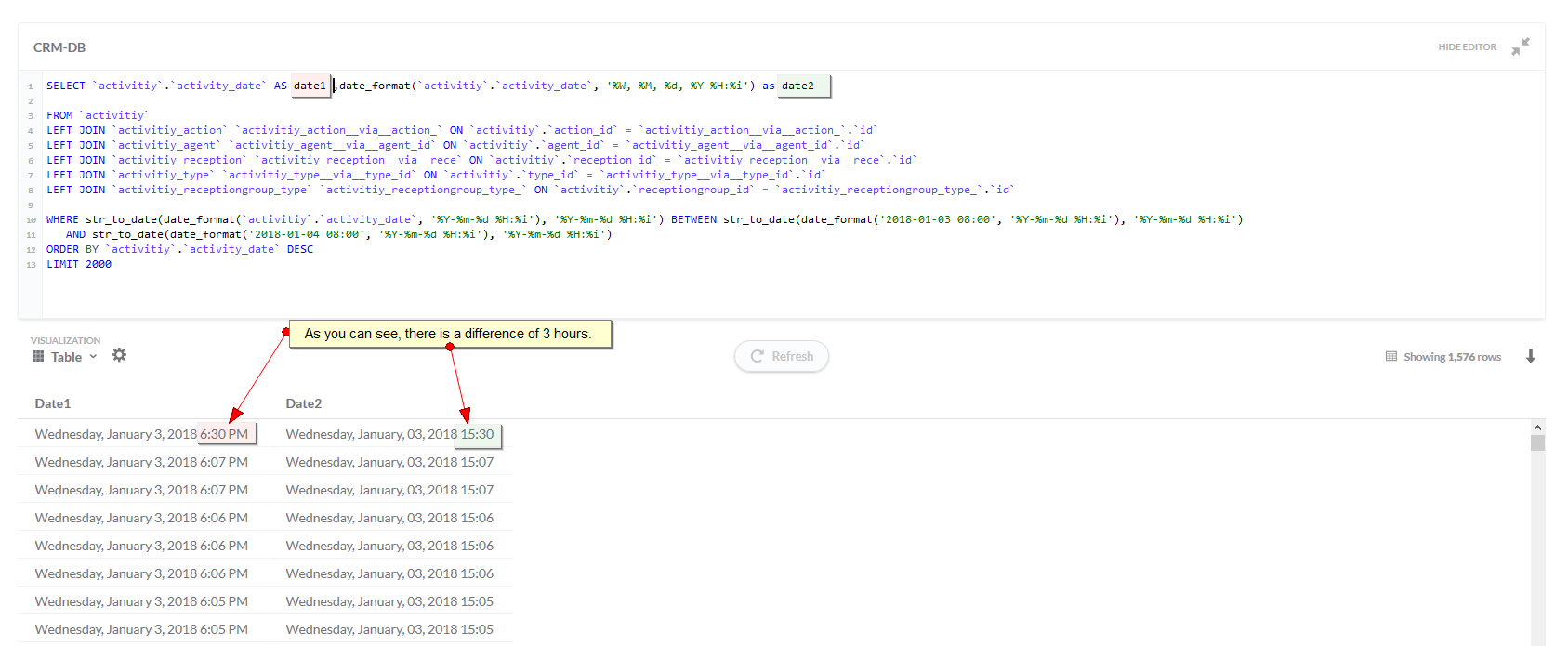The height and width of the screenshot is (646, 1568).
Task: Click the FROM `activitiy` line
Action: click(98, 115)
